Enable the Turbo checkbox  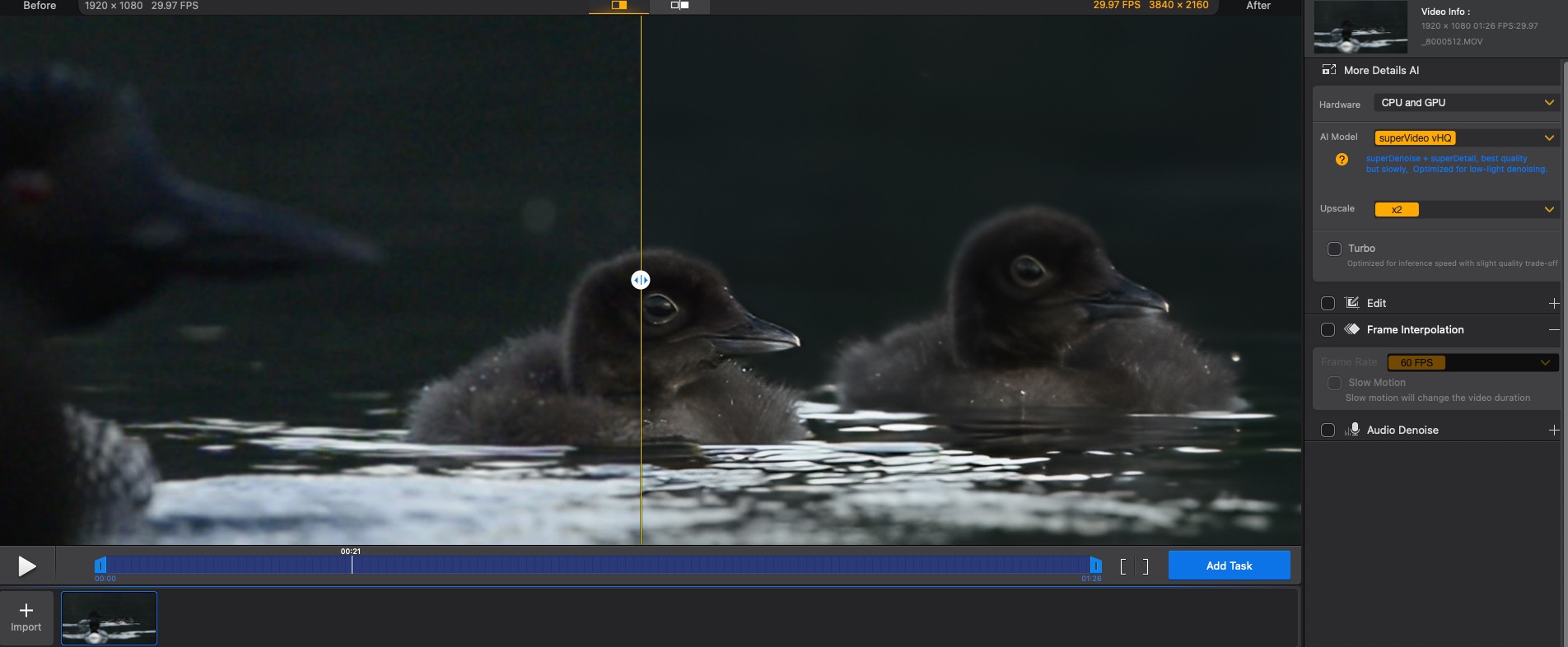tap(1334, 249)
